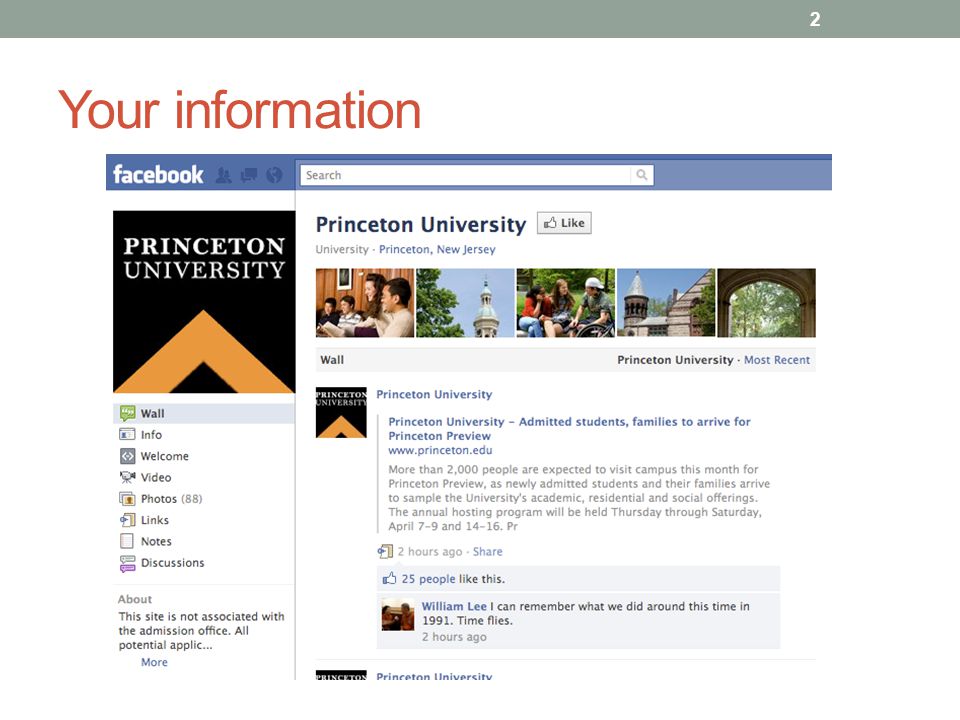View the 25 people who like this
This screenshot has width=960, height=720.
coord(429,579)
